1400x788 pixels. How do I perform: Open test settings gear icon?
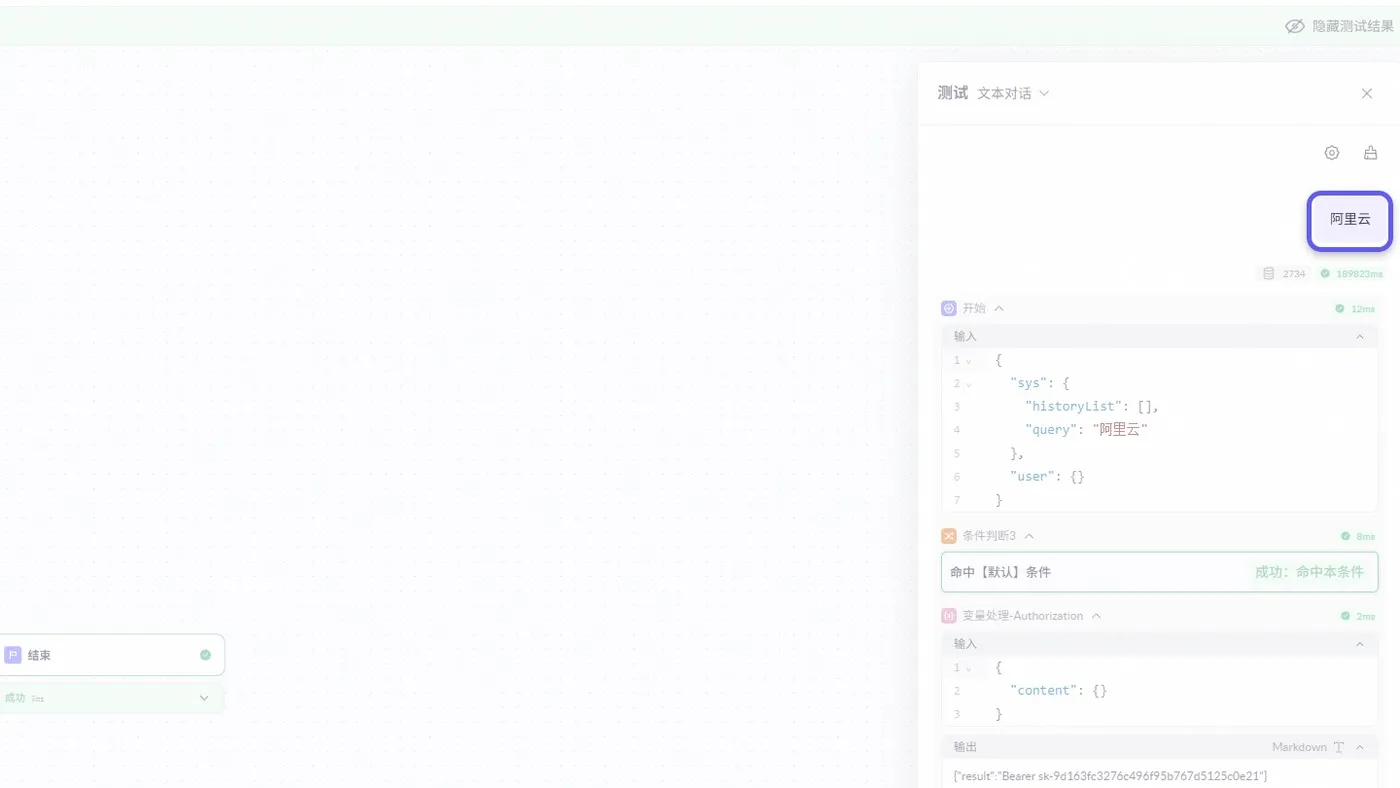1331,153
